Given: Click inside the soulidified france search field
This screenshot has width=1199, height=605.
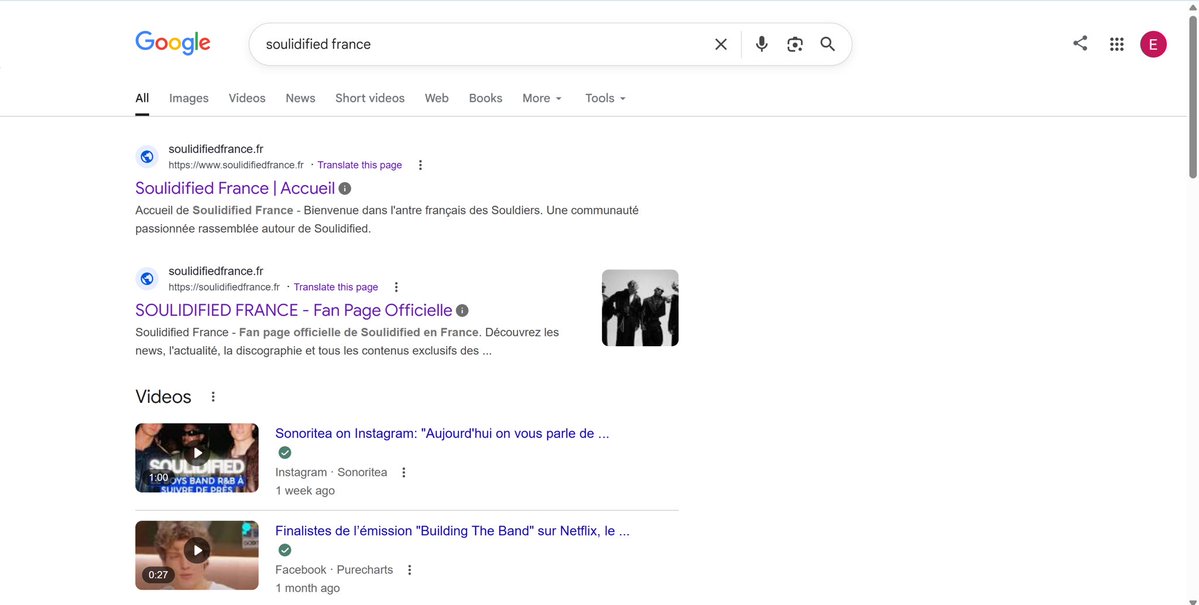Looking at the screenshot, I should pyautogui.click(x=482, y=44).
